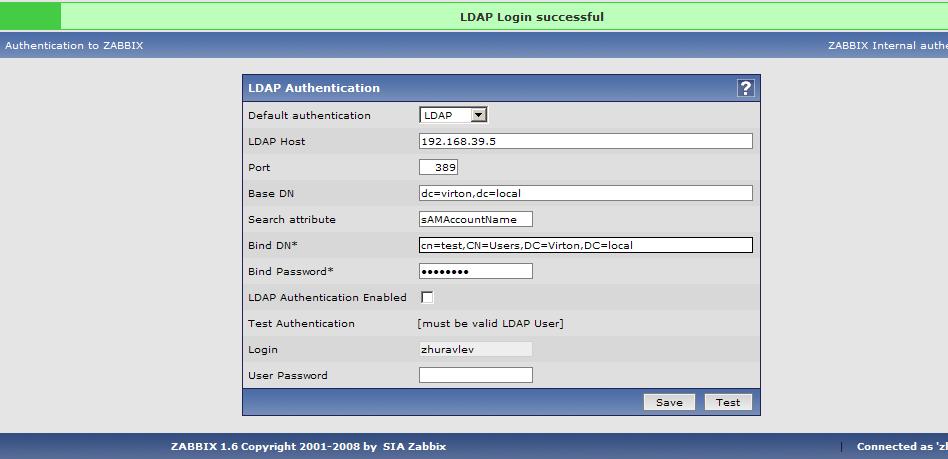Click the 'LDAP Authentication' form title

coord(314,88)
